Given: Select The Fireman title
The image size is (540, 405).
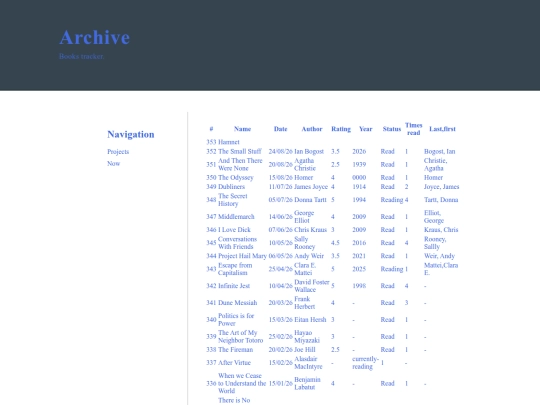Looking at the screenshot, I should pos(235,350).
